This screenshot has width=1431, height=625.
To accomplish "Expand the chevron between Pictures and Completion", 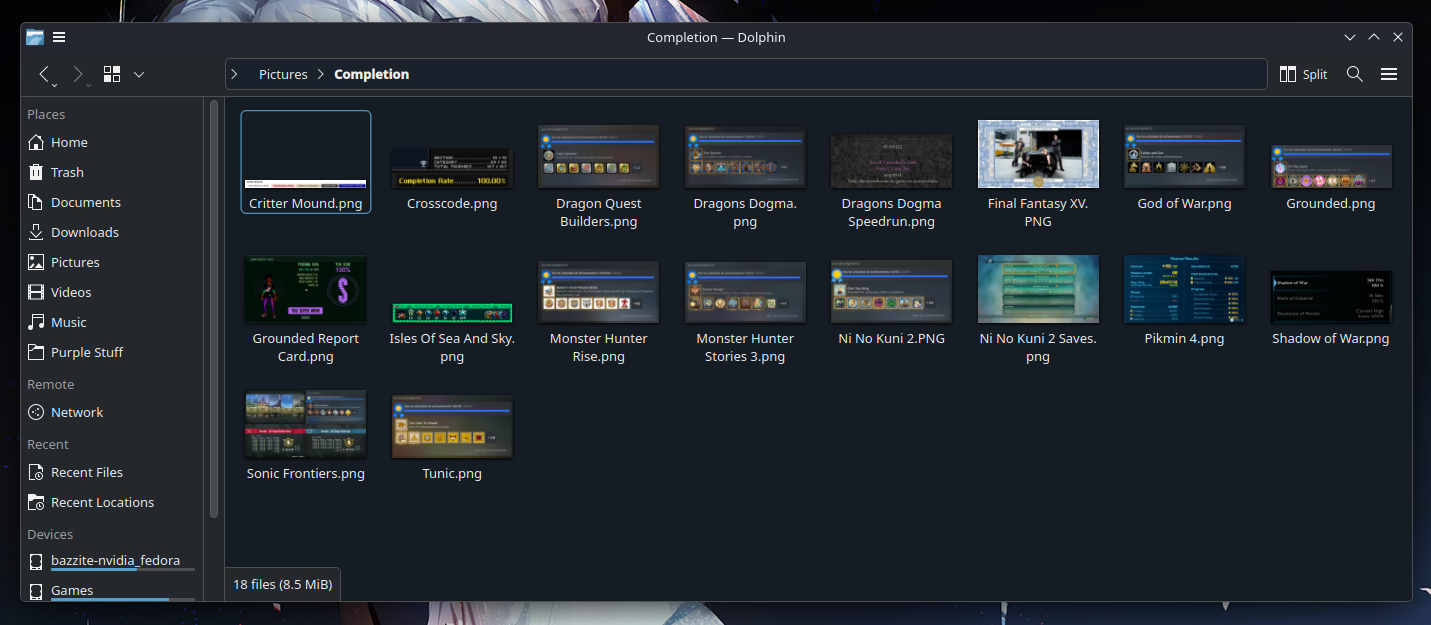I will pos(321,74).
